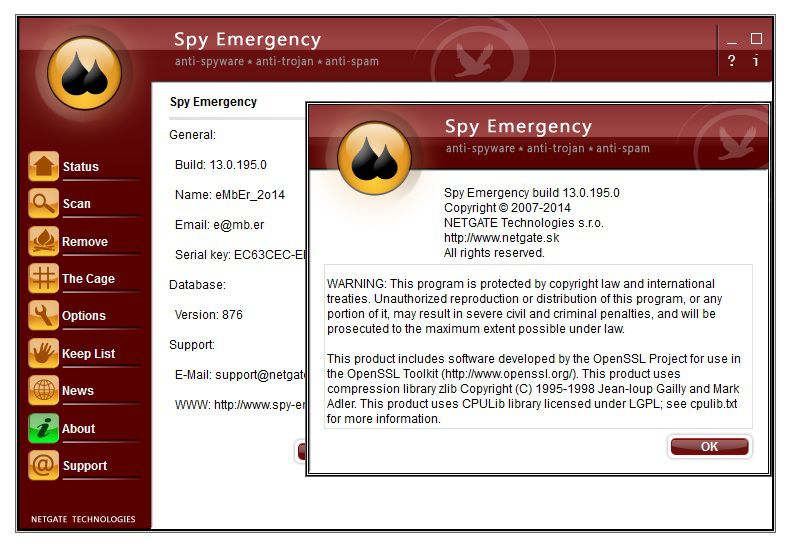Select the About menu label
This screenshot has width=790, height=546.
point(79,429)
